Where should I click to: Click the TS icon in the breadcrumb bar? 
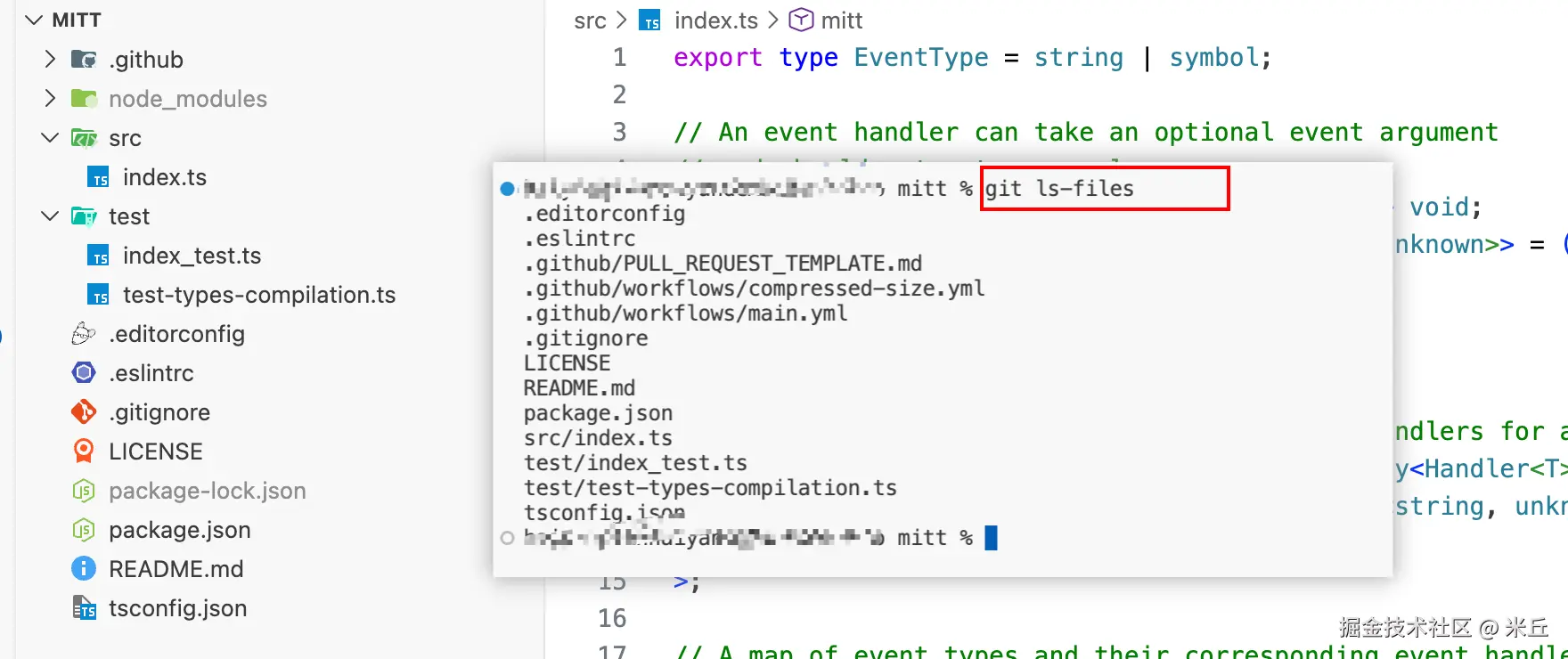tap(651, 20)
